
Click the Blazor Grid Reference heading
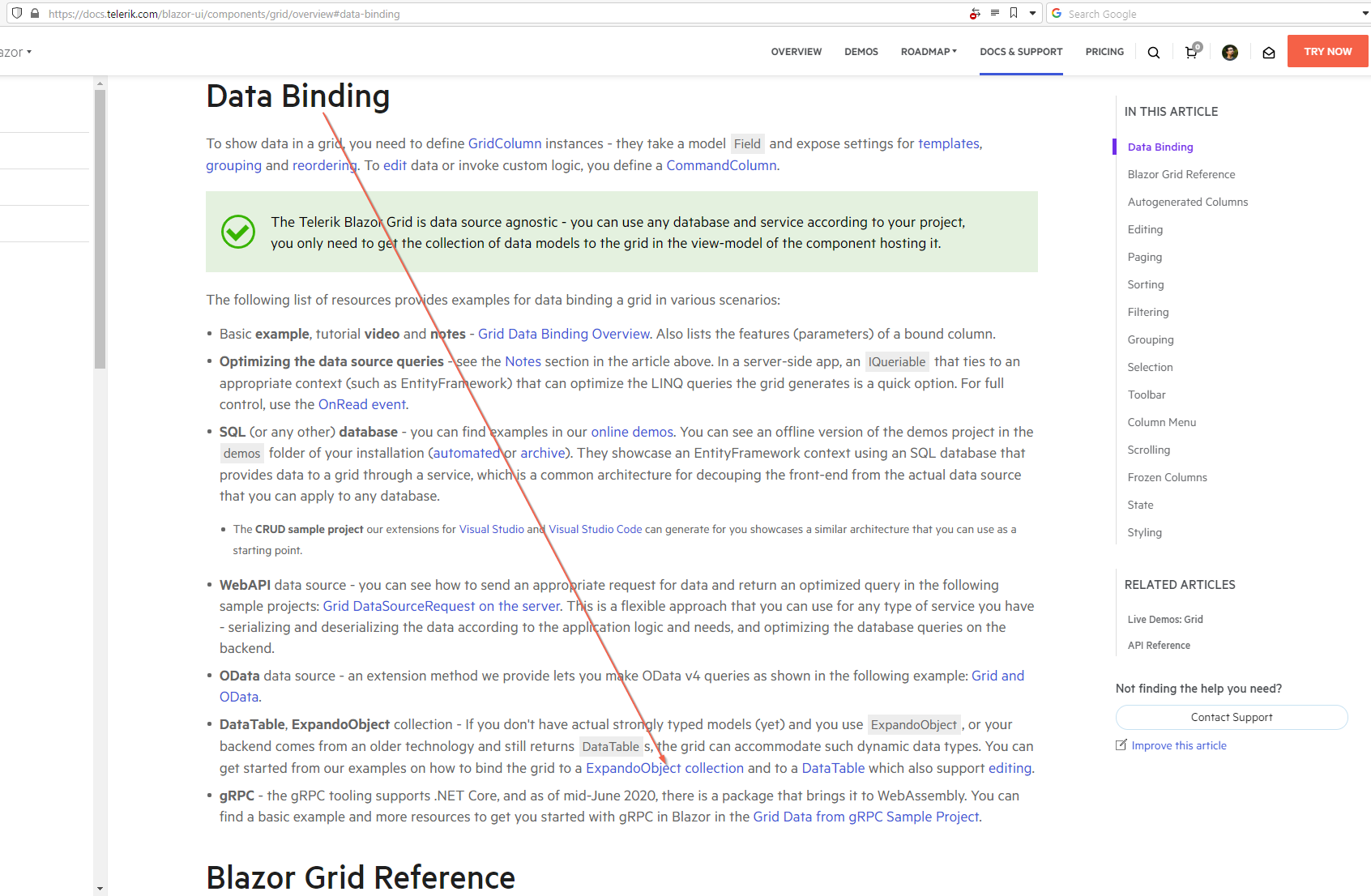[361, 877]
